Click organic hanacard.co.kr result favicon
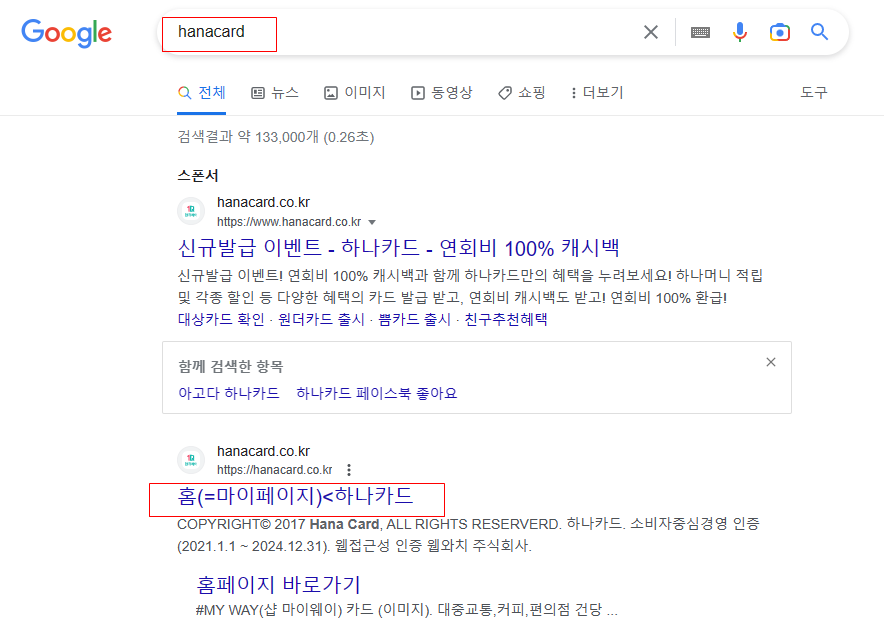The height and width of the screenshot is (628, 884). tap(191, 459)
